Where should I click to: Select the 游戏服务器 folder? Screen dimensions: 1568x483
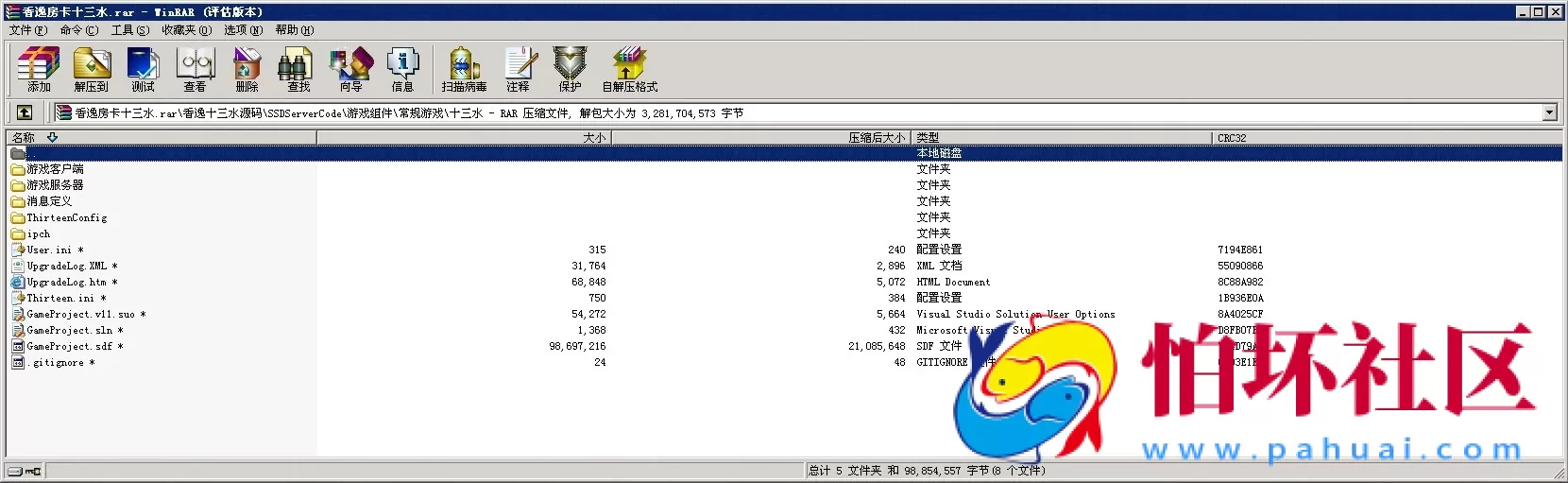pos(55,185)
